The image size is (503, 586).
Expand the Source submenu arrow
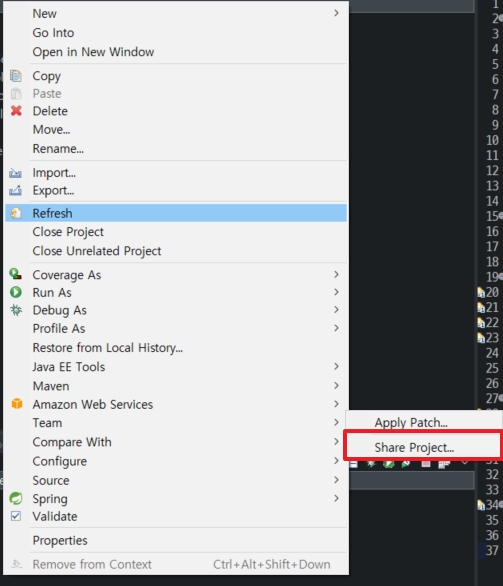point(336,480)
